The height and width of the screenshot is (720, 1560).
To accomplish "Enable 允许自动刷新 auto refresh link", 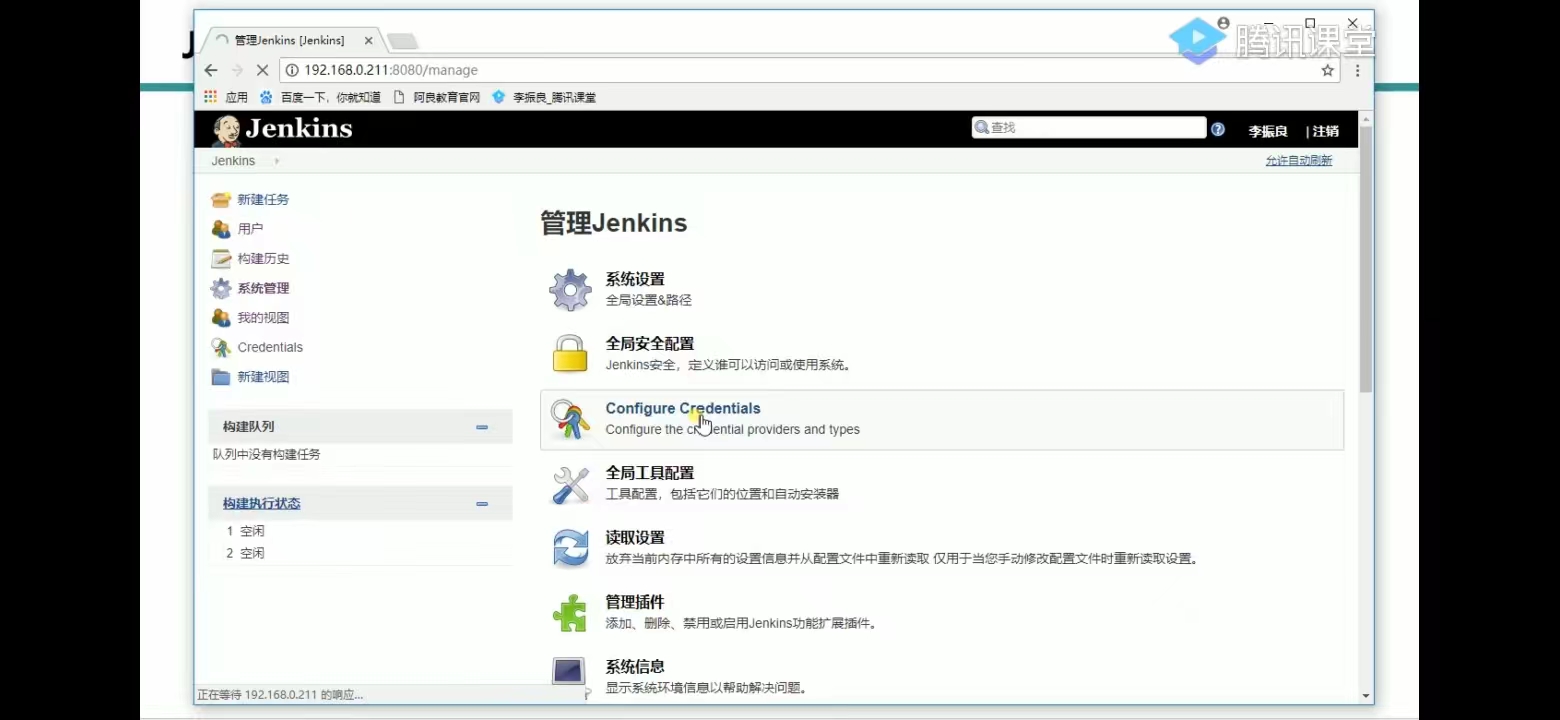I will (x=1299, y=161).
